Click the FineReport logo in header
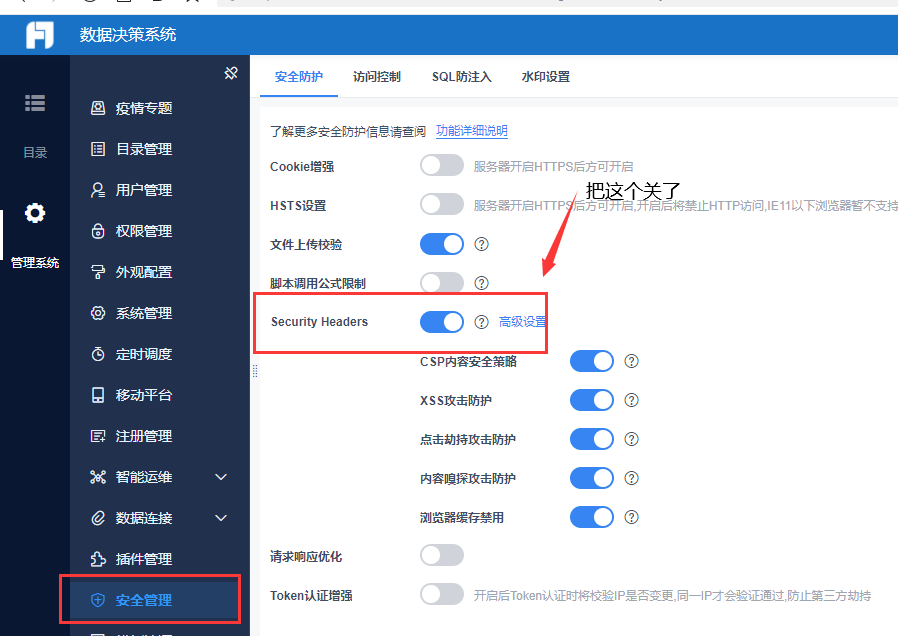Screen dimensions: 898x636 tap(40, 35)
